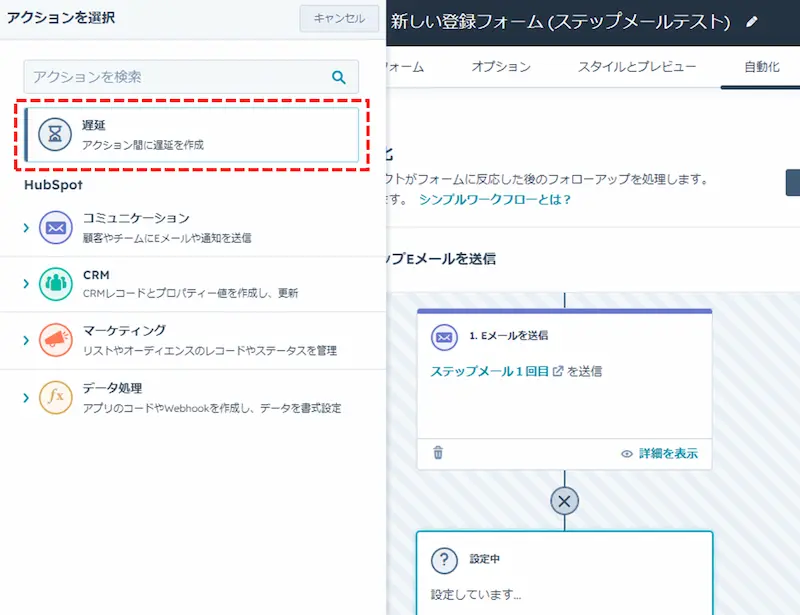Switch to the オプション tab
This screenshot has width=800, height=615.
[x=501, y=67]
